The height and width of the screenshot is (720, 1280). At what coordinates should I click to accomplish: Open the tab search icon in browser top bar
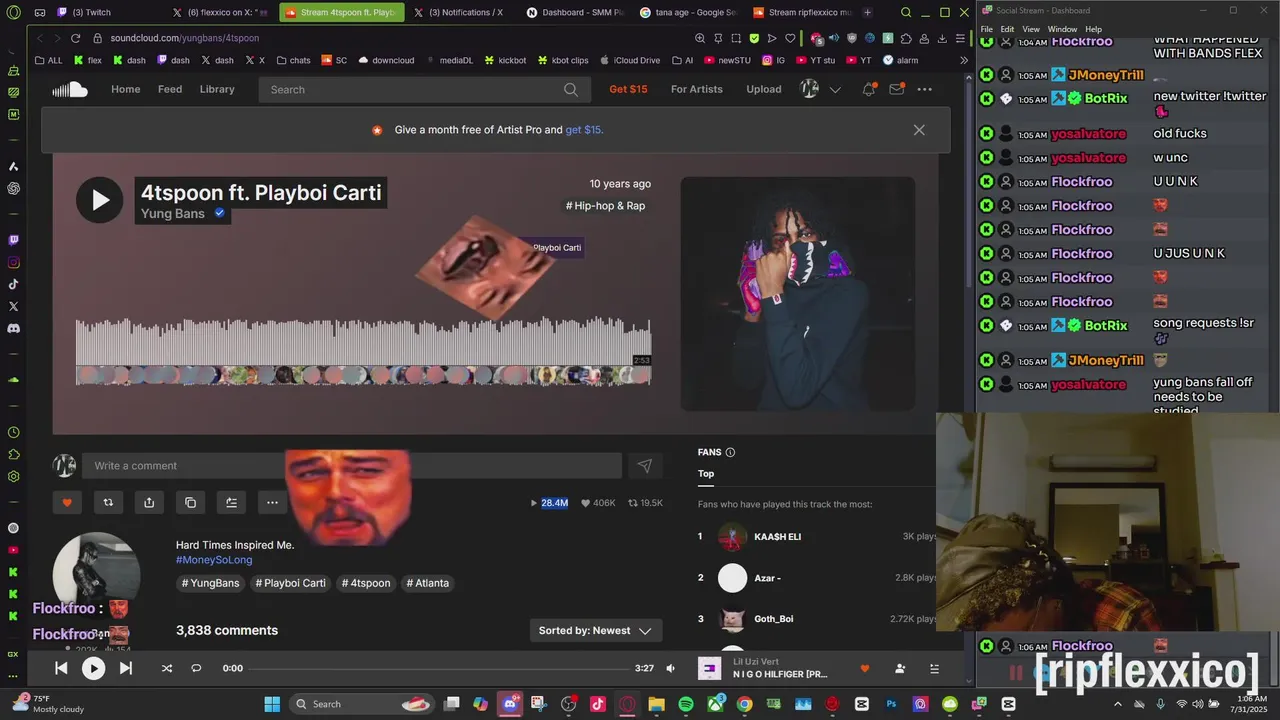click(906, 13)
